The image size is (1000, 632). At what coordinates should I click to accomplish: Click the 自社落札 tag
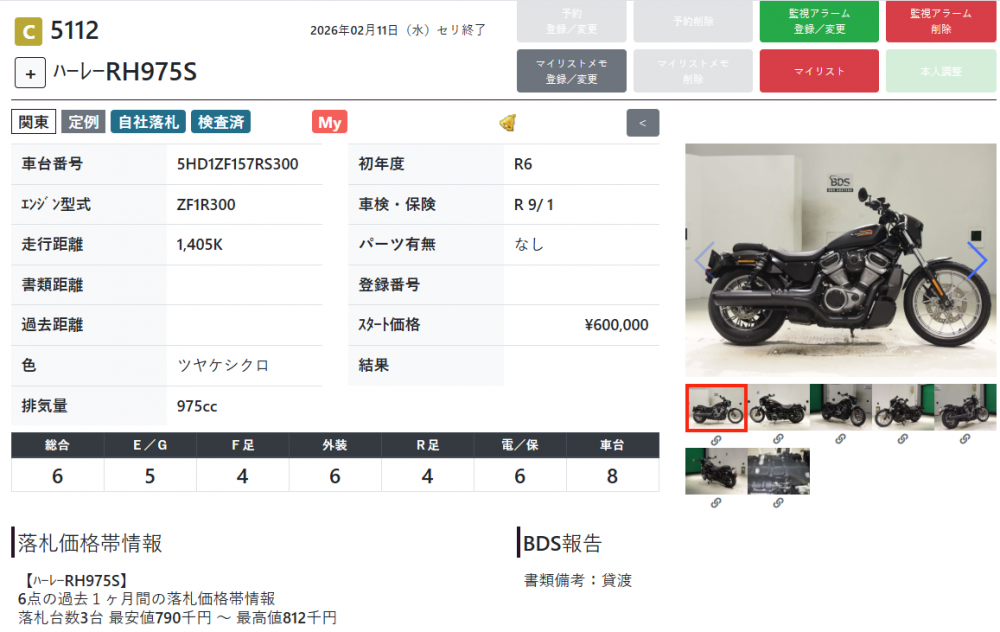click(148, 122)
